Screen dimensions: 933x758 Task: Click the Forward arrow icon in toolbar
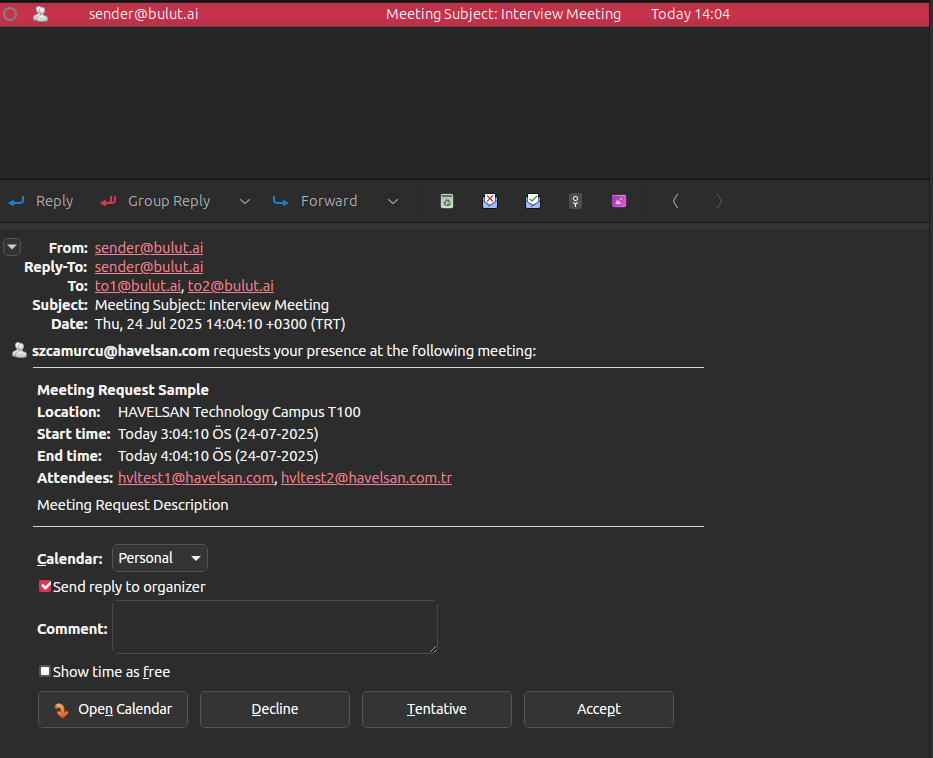pos(280,202)
